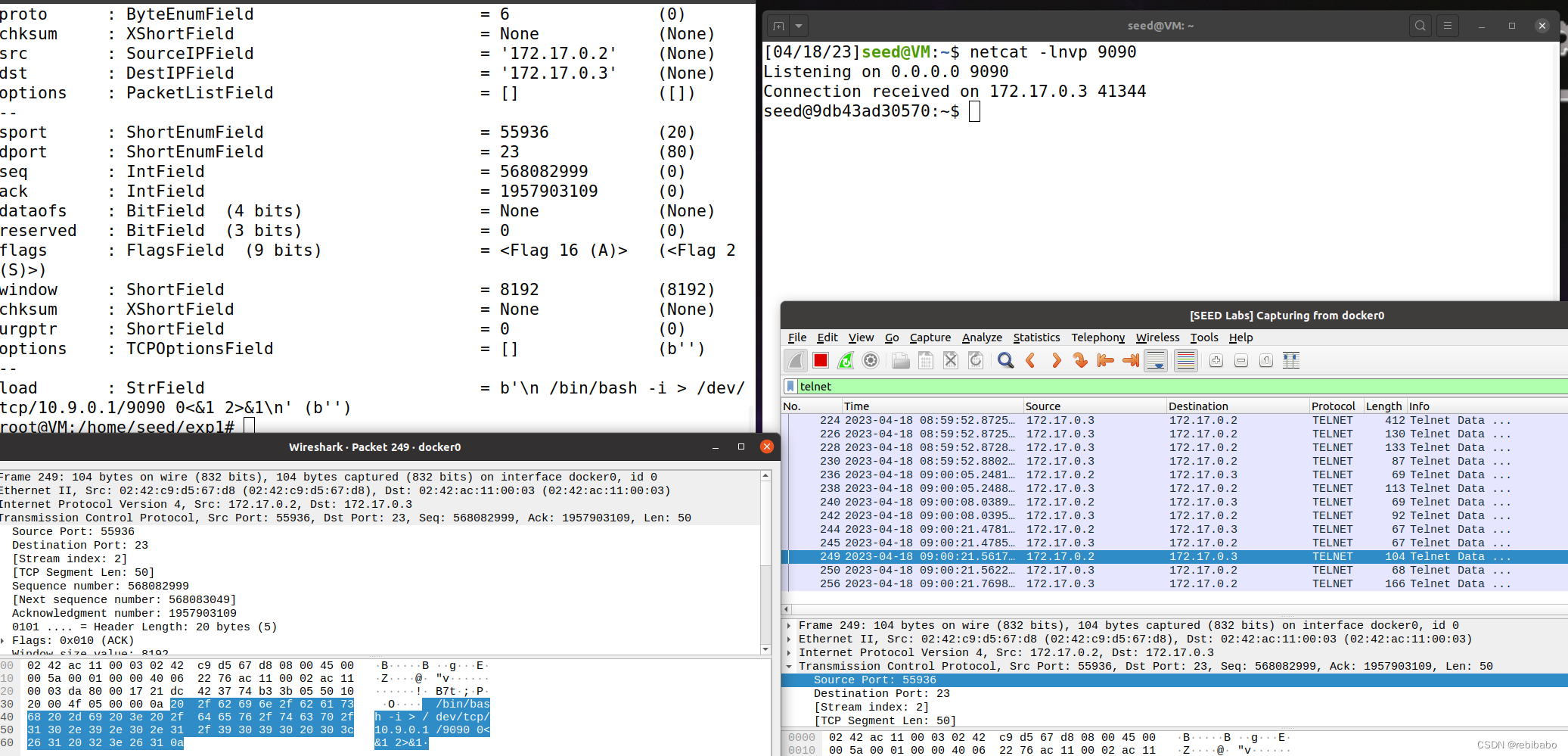Viewport: 1568px width, 756px height.
Task: Sort packet list by Destination column
Action: click(1237, 406)
